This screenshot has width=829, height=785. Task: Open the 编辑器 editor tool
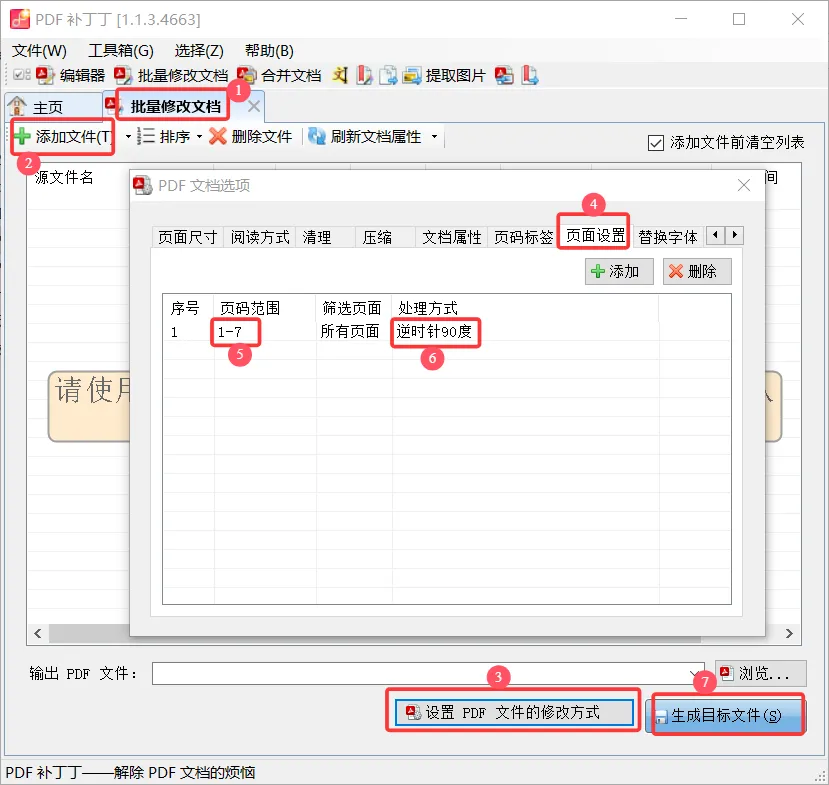70,76
